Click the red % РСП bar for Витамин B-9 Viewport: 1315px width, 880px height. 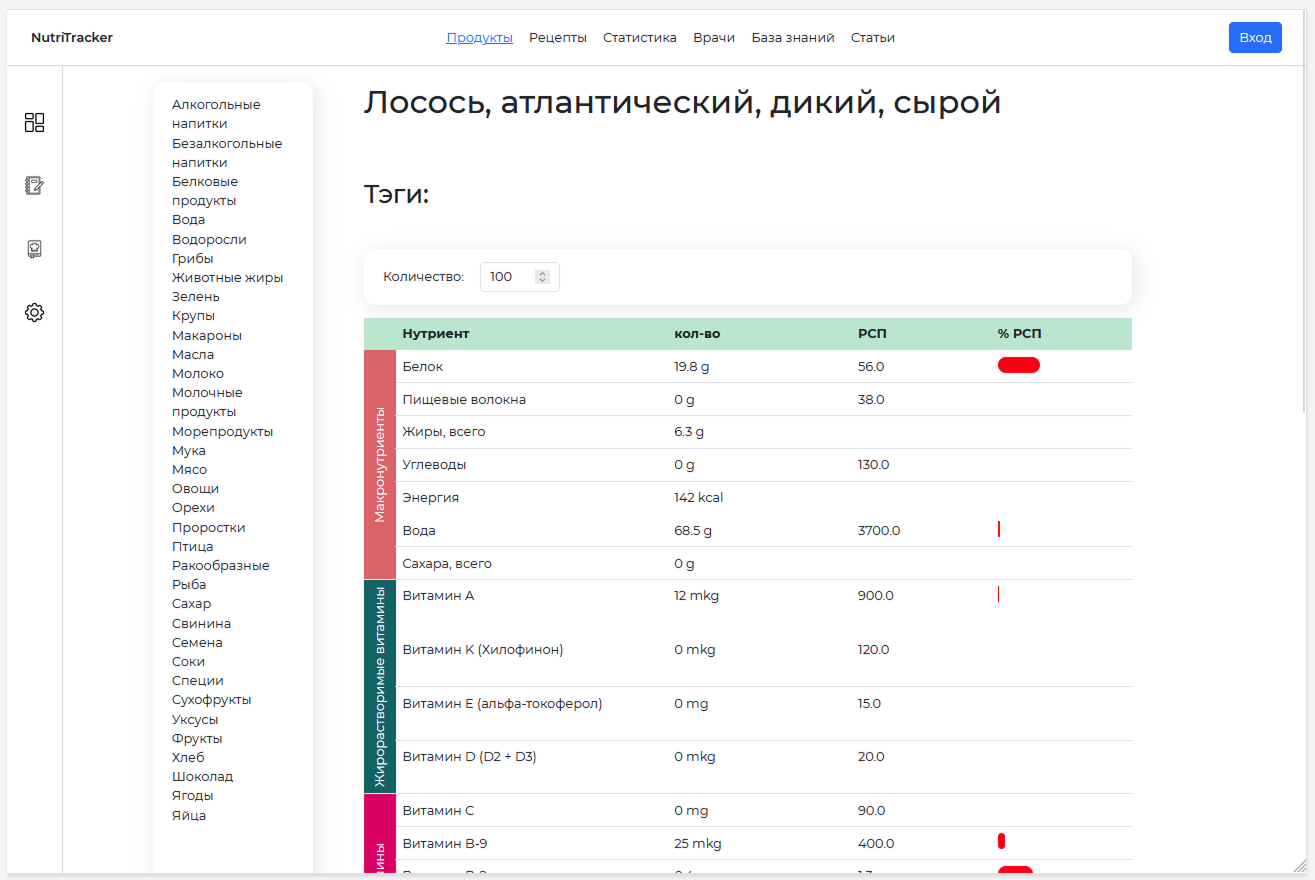pyautogui.click(x=1001, y=841)
